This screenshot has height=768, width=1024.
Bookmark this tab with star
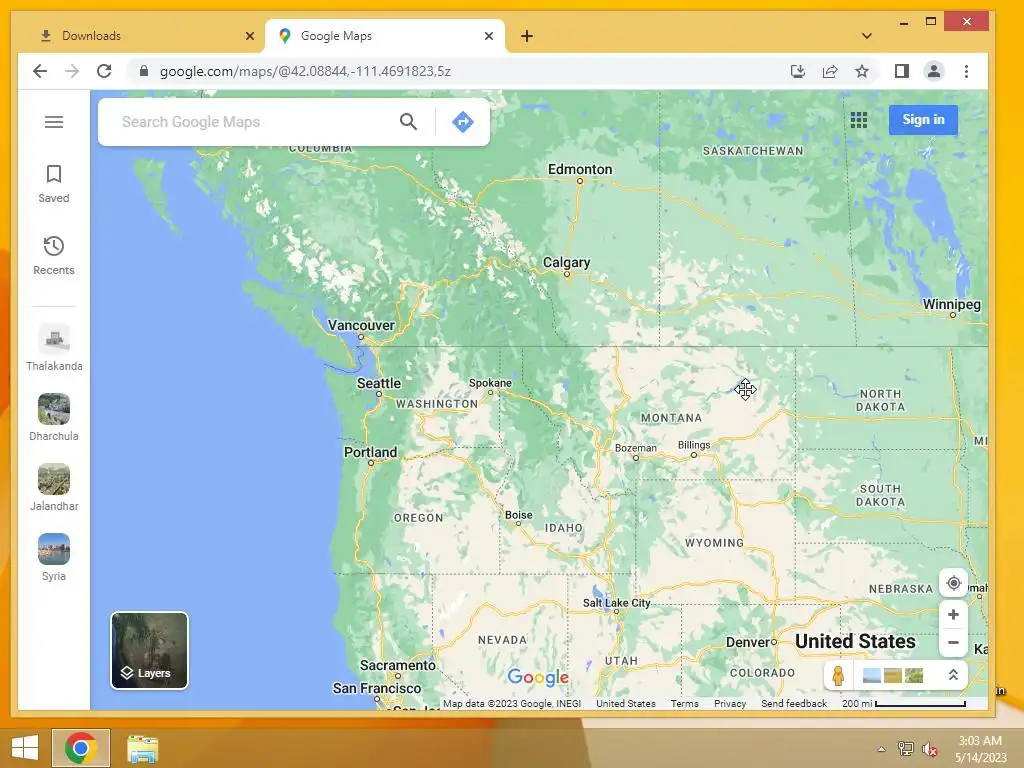click(x=862, y=71)
